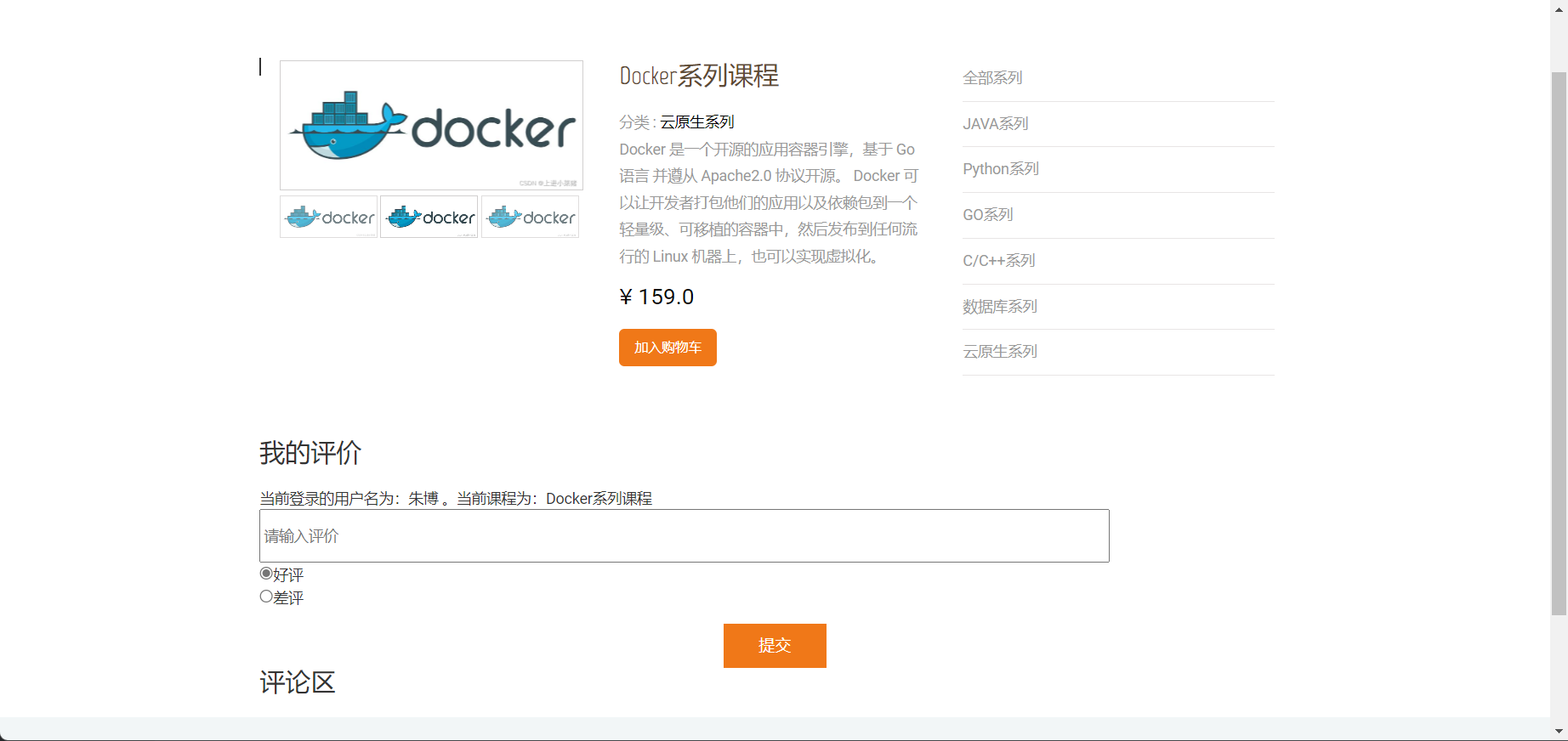
Task: Click the 评论区 heading
Action: 298,682
